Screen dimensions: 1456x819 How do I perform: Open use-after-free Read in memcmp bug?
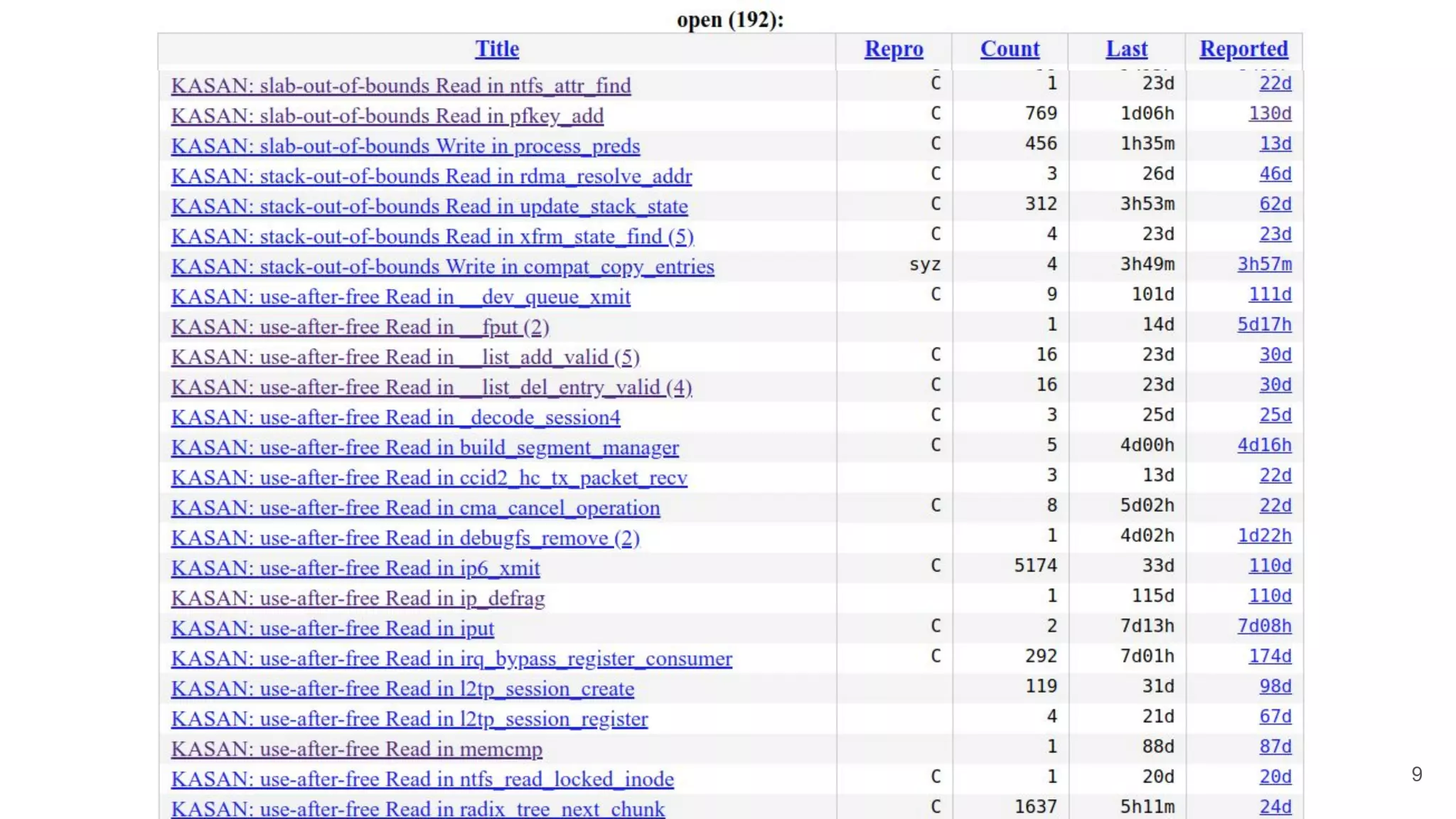[x=356, y=749]
